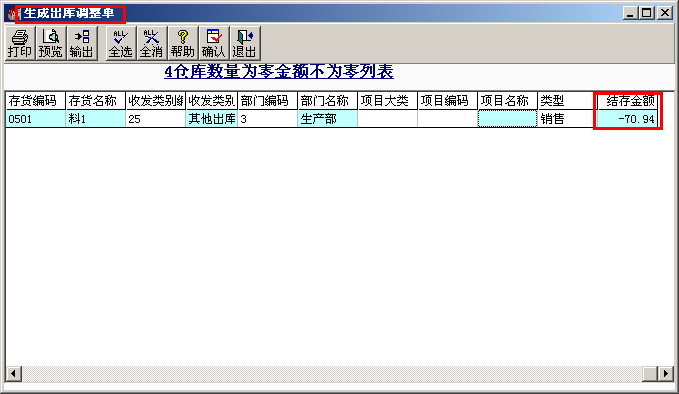This screenshot has height=394, width=679.
Task: Click the 项目大类 column header
Action: pos(388,101)
